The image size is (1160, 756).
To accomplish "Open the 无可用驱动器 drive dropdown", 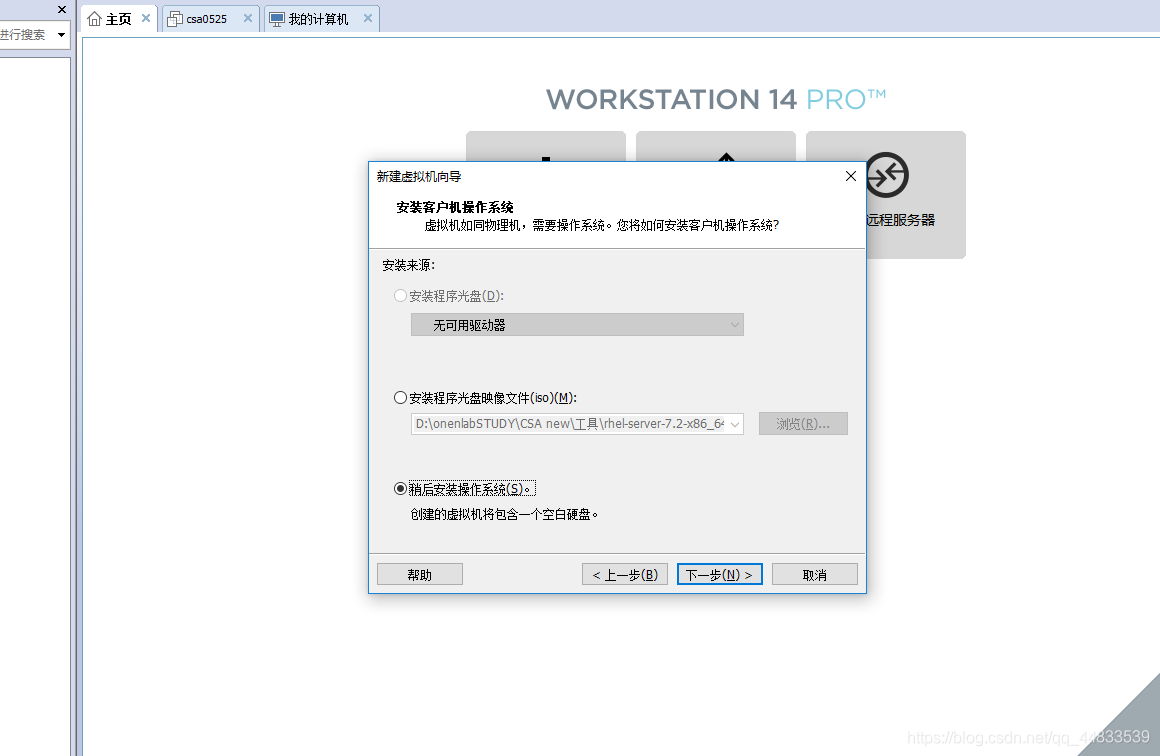I will click(577, 325).
